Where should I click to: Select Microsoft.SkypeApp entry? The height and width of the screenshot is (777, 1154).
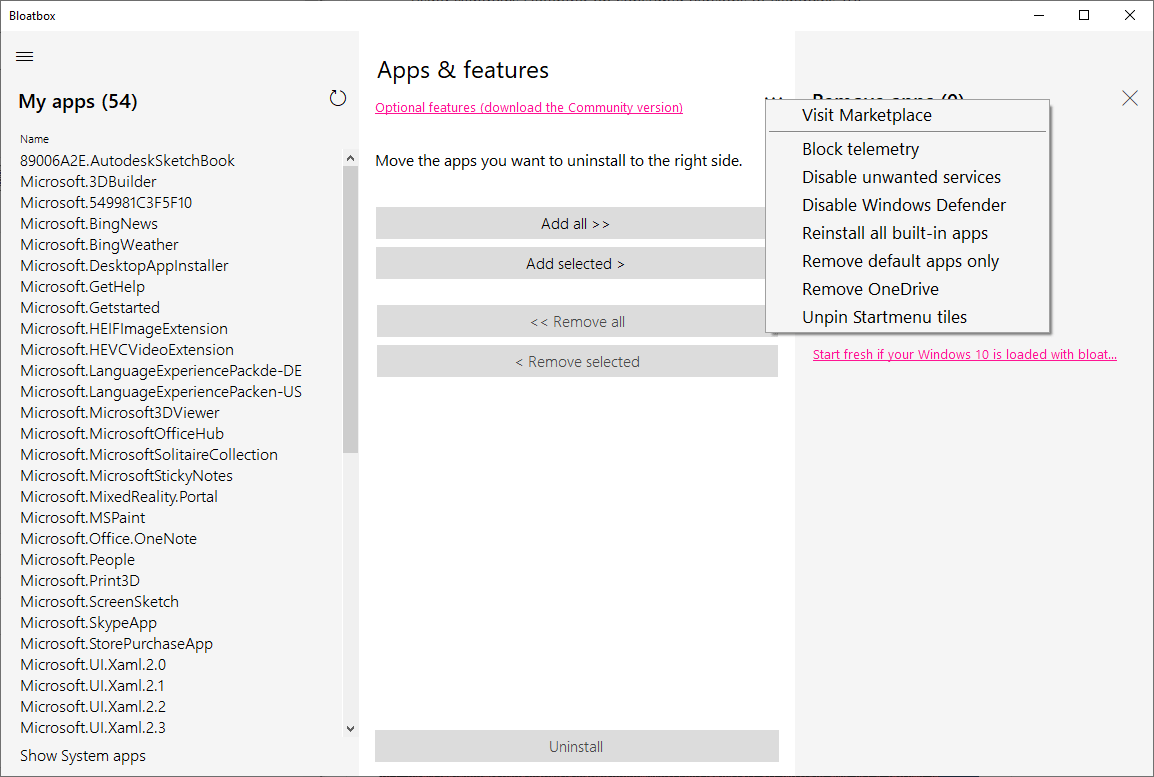[88, 622]
